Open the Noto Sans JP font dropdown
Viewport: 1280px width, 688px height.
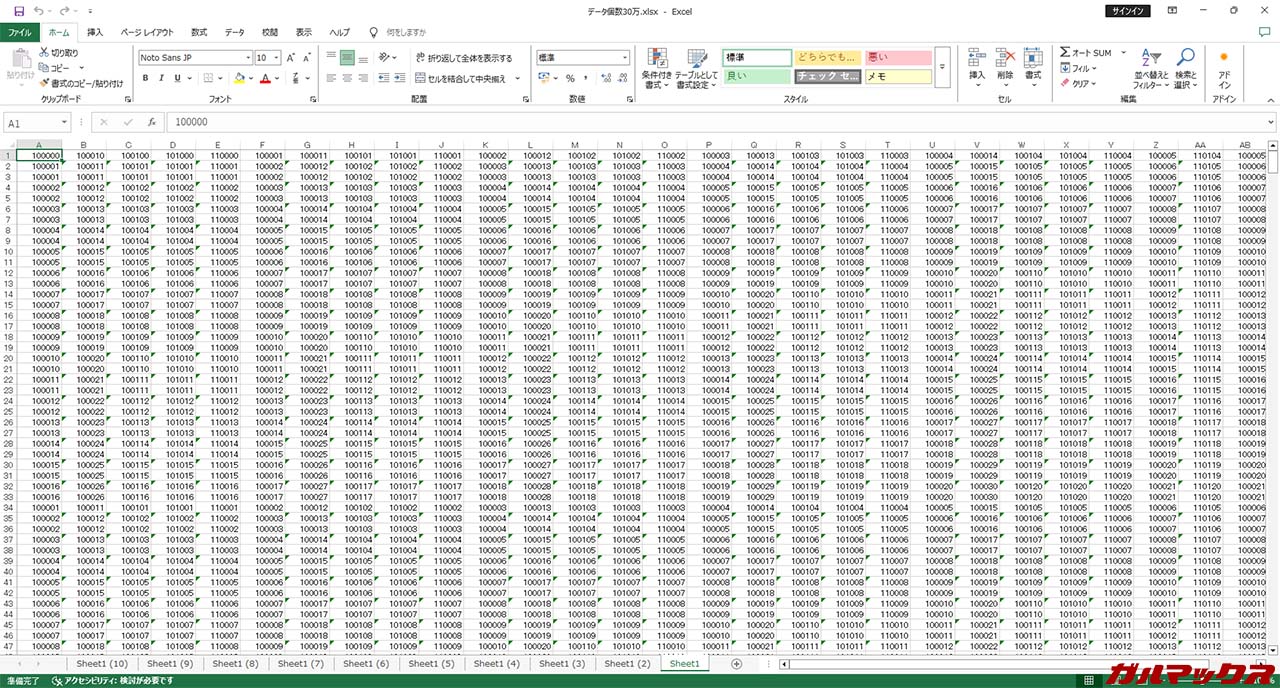[x=246, y=58]
